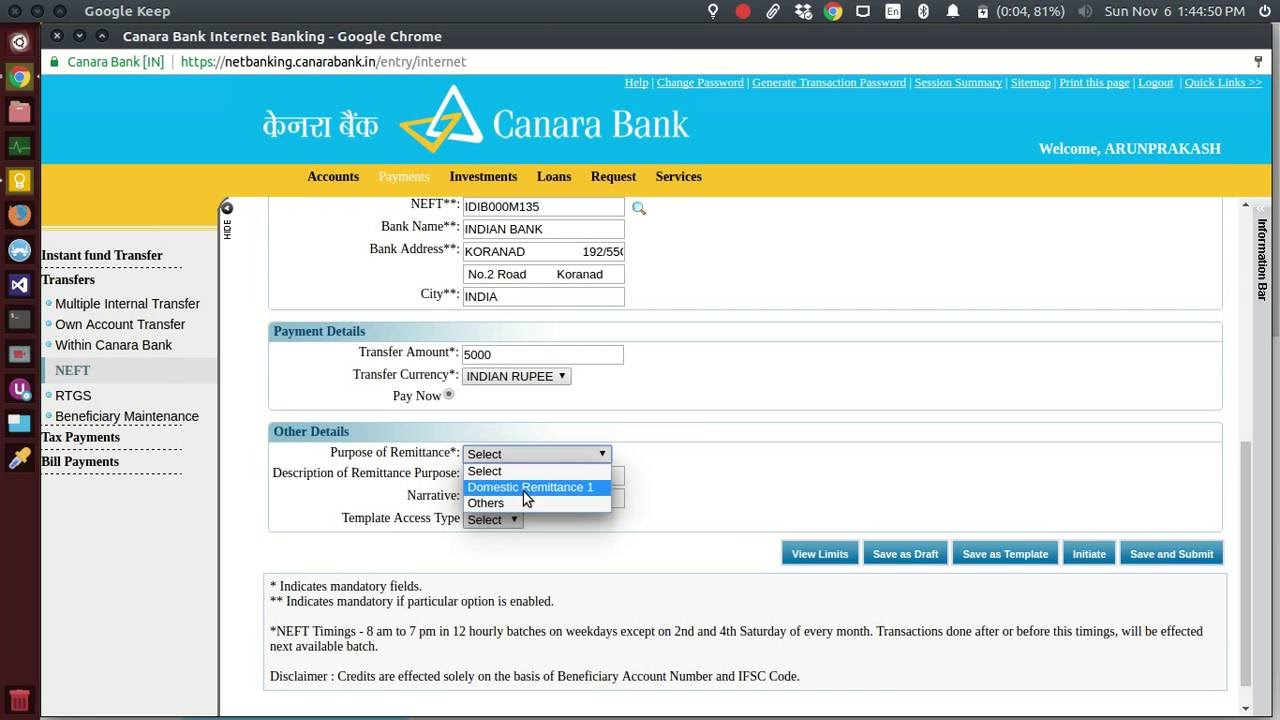Collapse Purpose of Remittance dropdown

537,454
